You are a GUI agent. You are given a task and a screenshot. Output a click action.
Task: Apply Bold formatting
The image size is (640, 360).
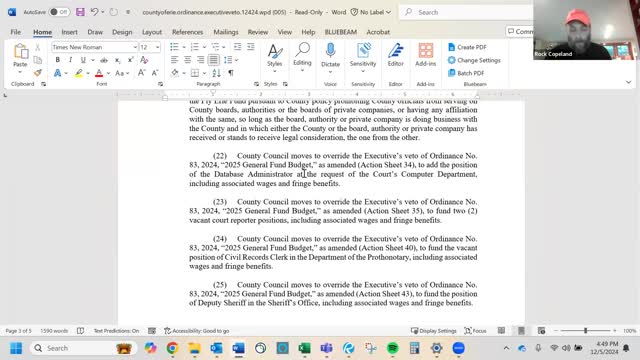[58, 60]
